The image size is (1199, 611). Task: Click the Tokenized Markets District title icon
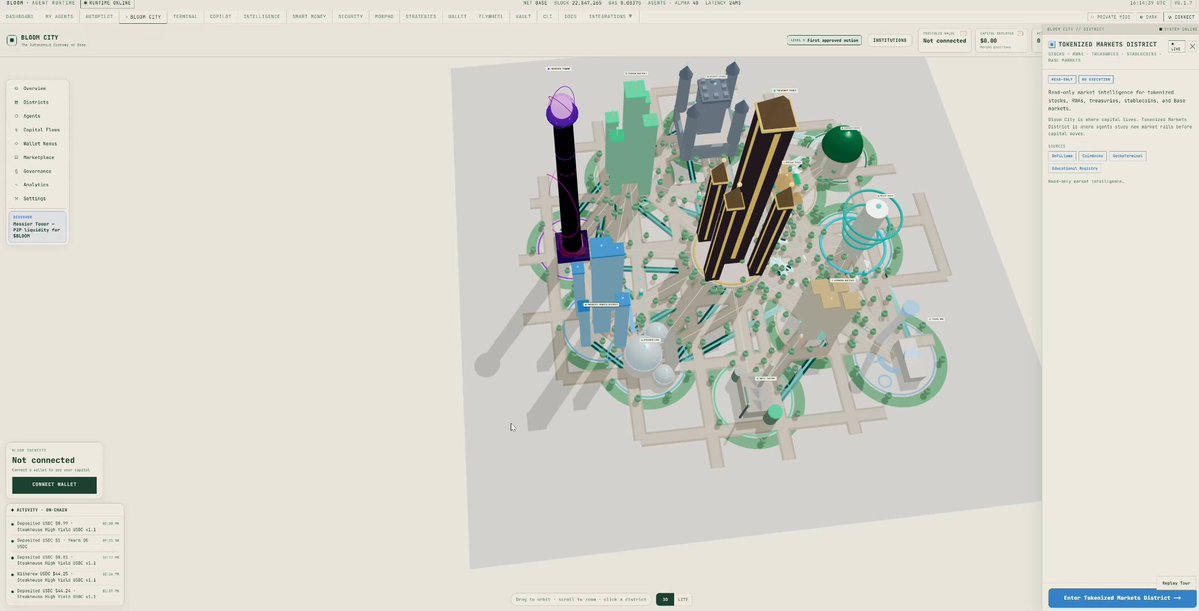pos(1051,45)
